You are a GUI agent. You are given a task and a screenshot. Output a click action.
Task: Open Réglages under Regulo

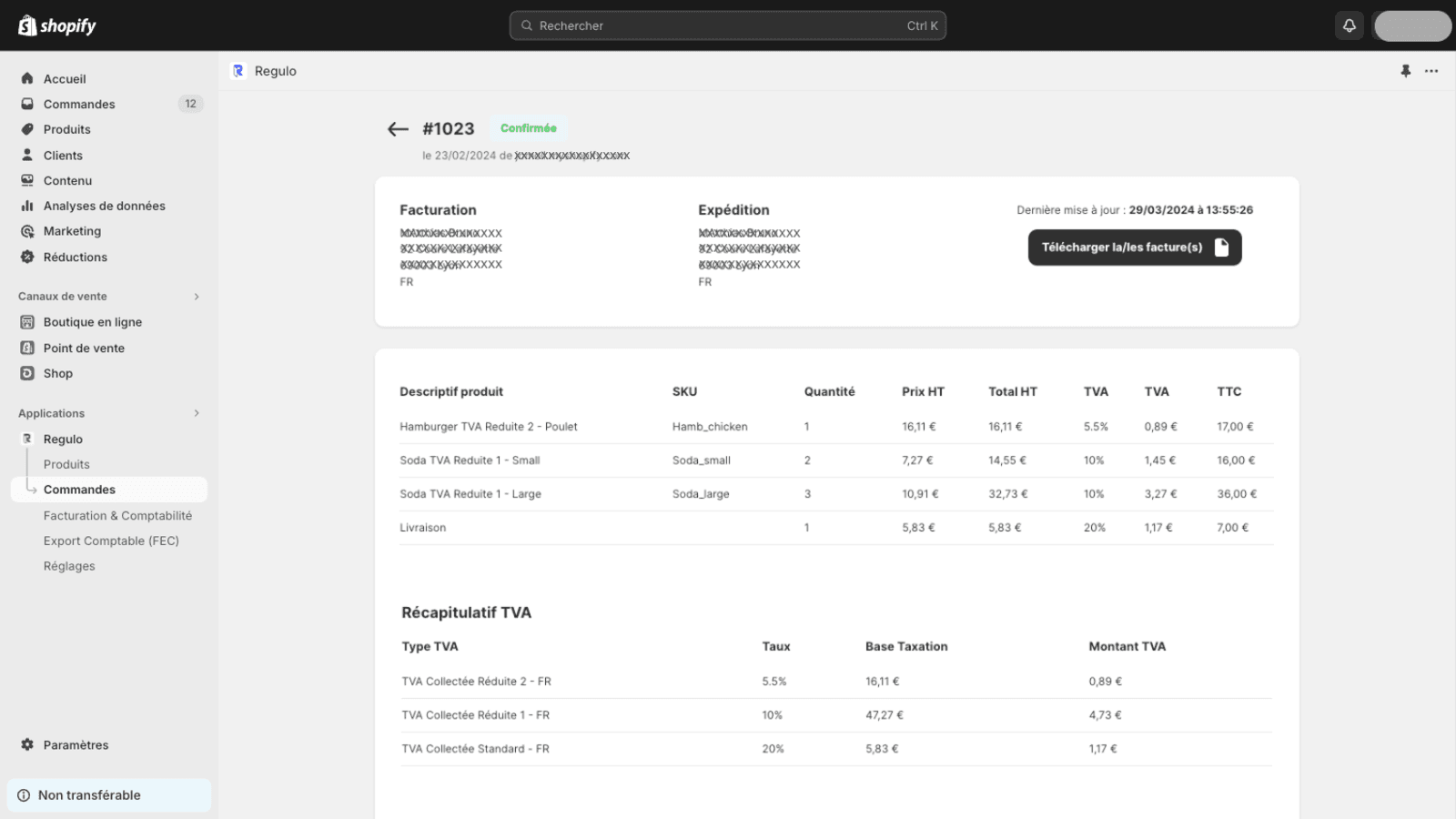[69, 566]
